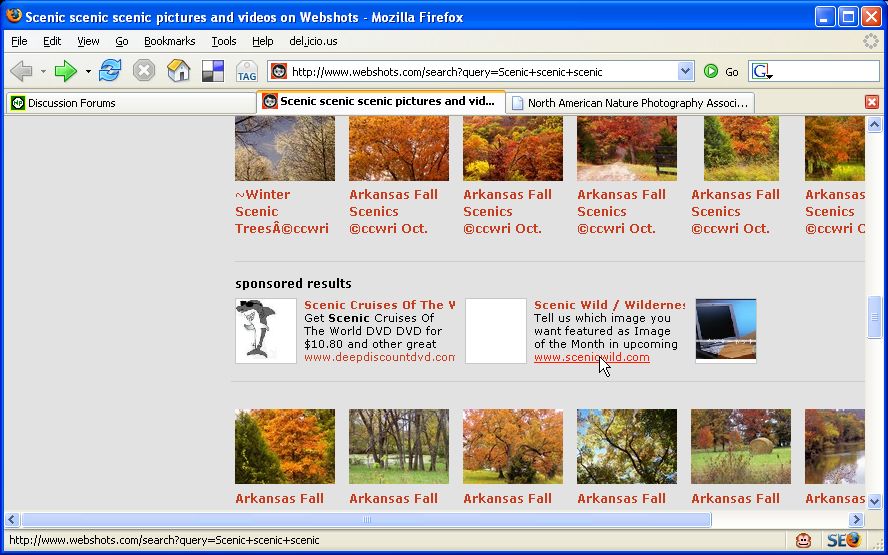Click the status bar URL text

pyautogui.click(x=164, y=540)
